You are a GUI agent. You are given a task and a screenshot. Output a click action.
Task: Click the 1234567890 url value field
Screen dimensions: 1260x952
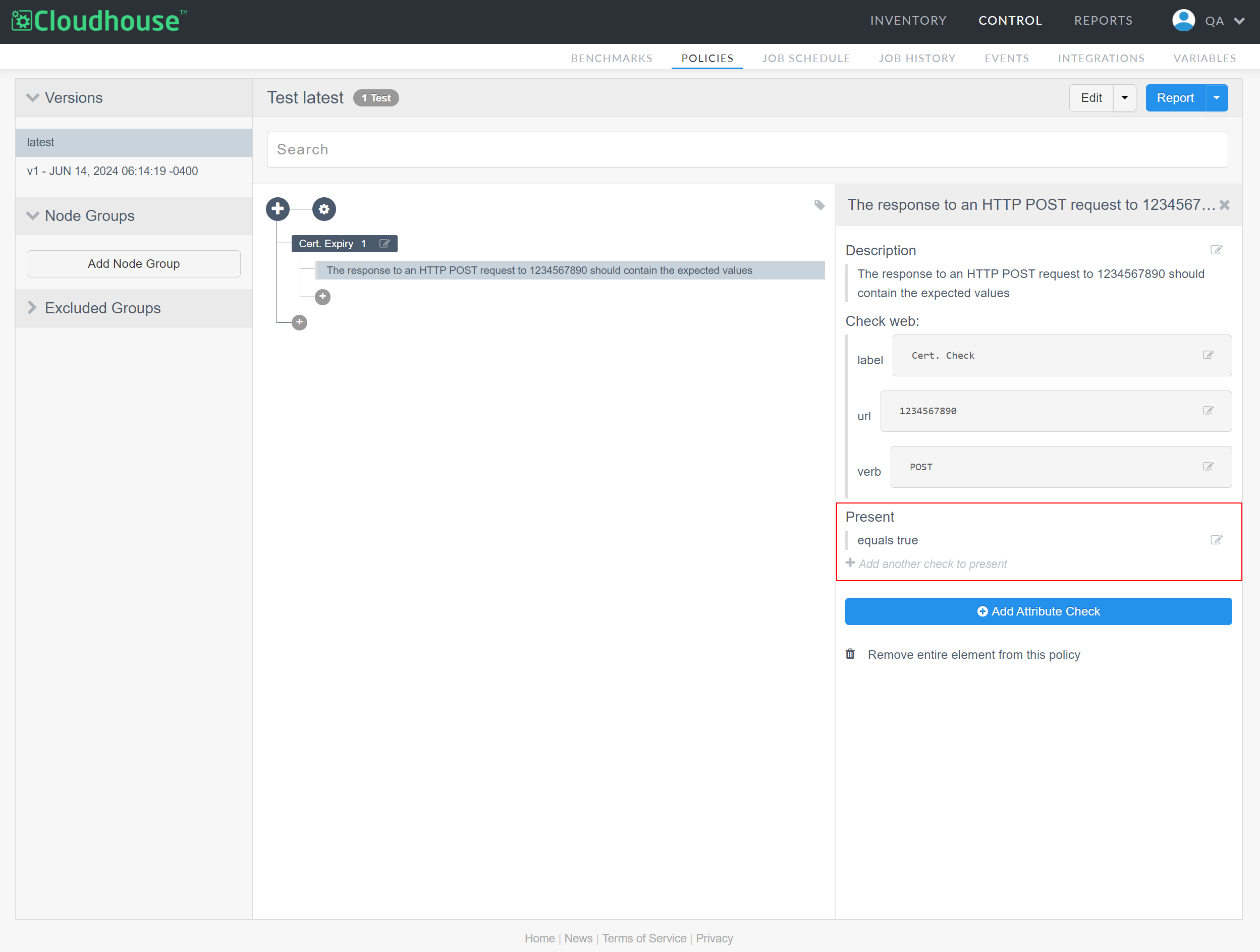[1056, 411]
